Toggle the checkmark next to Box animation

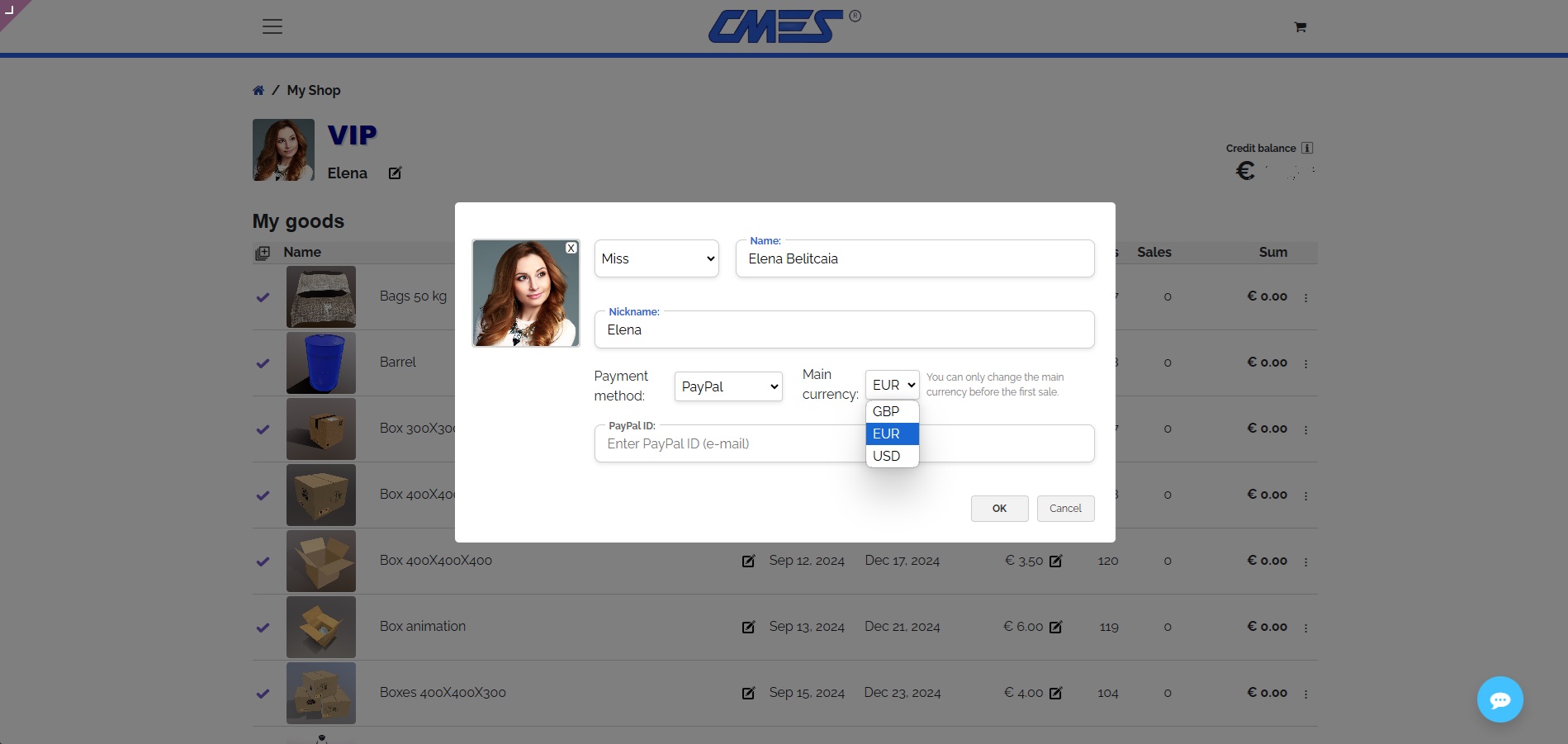pos(263,628)
